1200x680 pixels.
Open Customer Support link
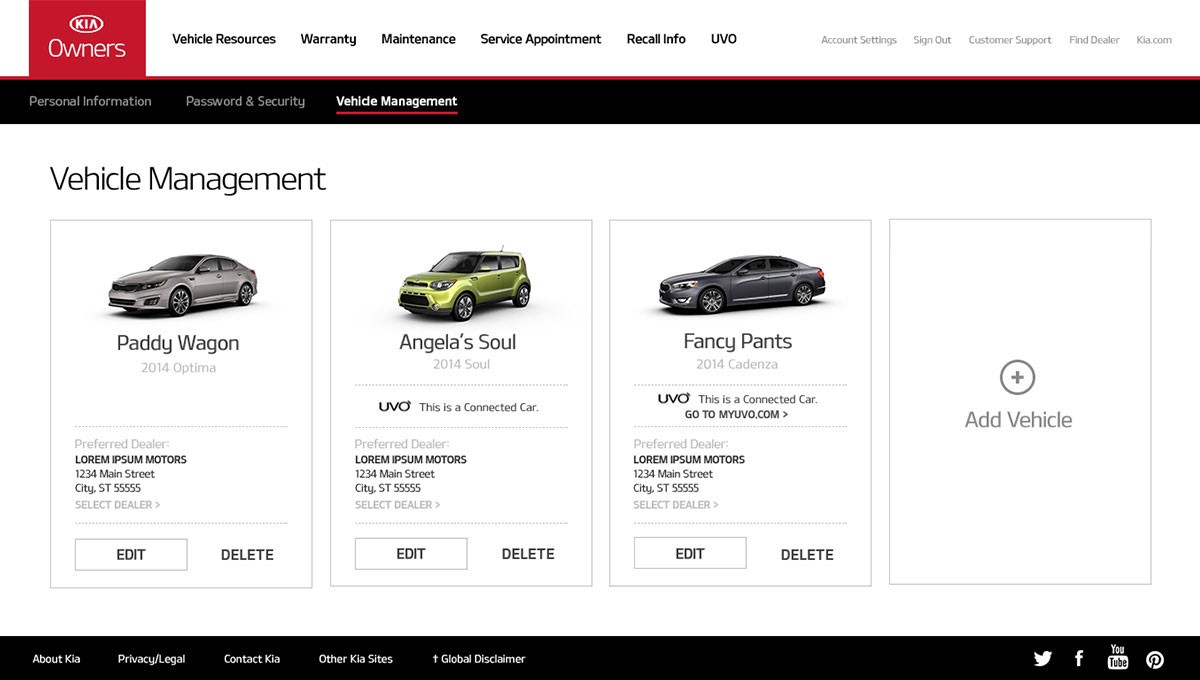1010,40
